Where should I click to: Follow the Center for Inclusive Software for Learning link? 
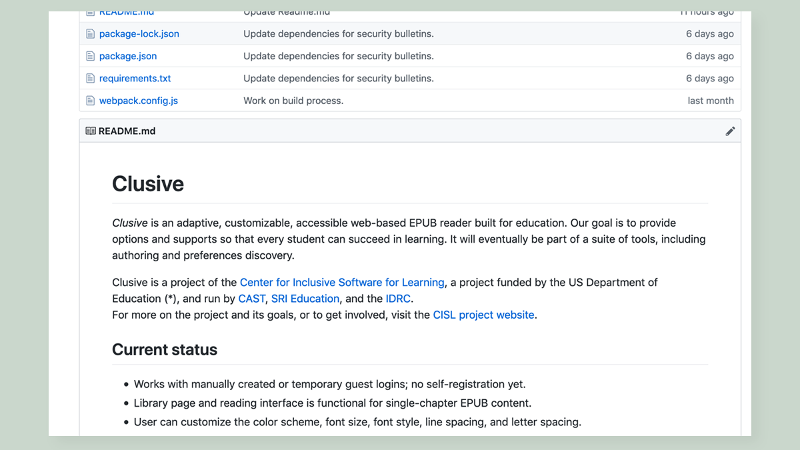point(342,282)
